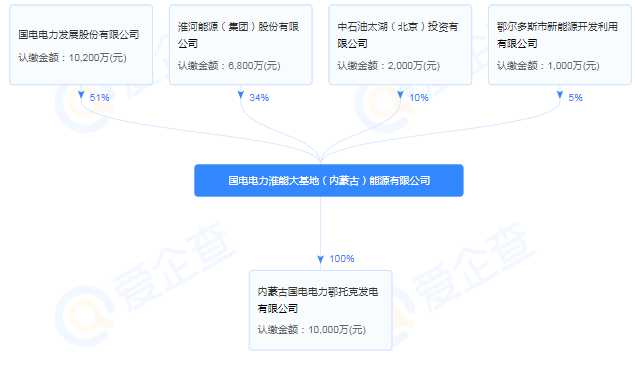The width and height of the screenshot is (635, 371).
Task: Open subsidiary 内蒙古国电电力鄂托克发电有限公司 card
Action: point(320,310)
